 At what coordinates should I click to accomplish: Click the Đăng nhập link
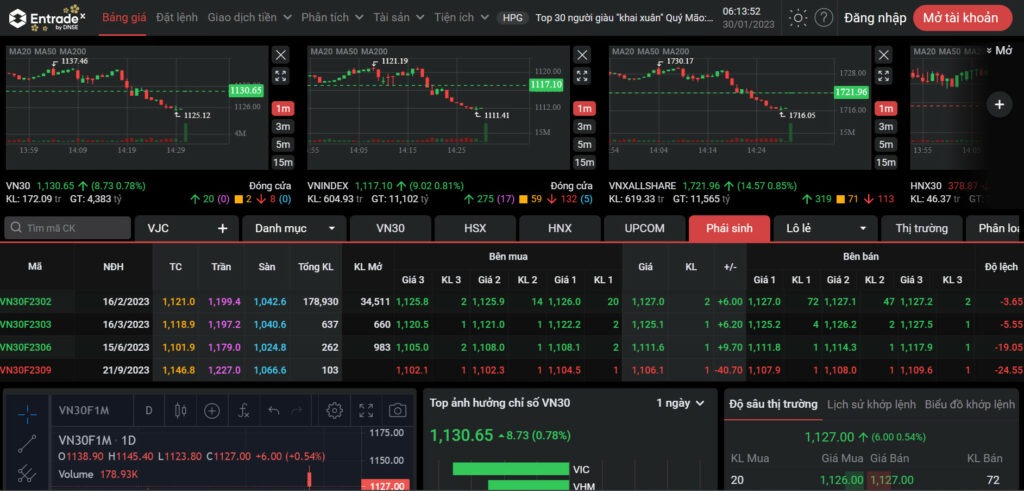pyautogui.click(x=875, y=18)
